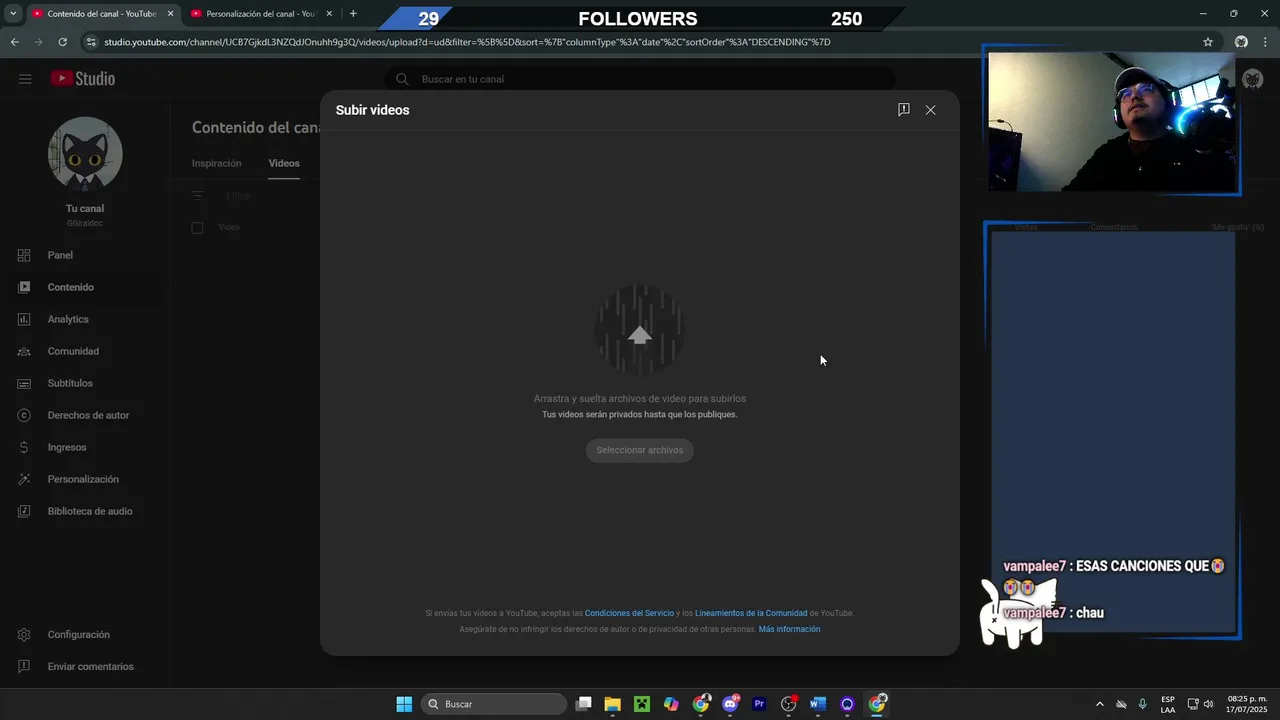The width and height of the screenshot is (1280, 720).
Task: Open Discord from the taskbar
Action: (730, 704)
